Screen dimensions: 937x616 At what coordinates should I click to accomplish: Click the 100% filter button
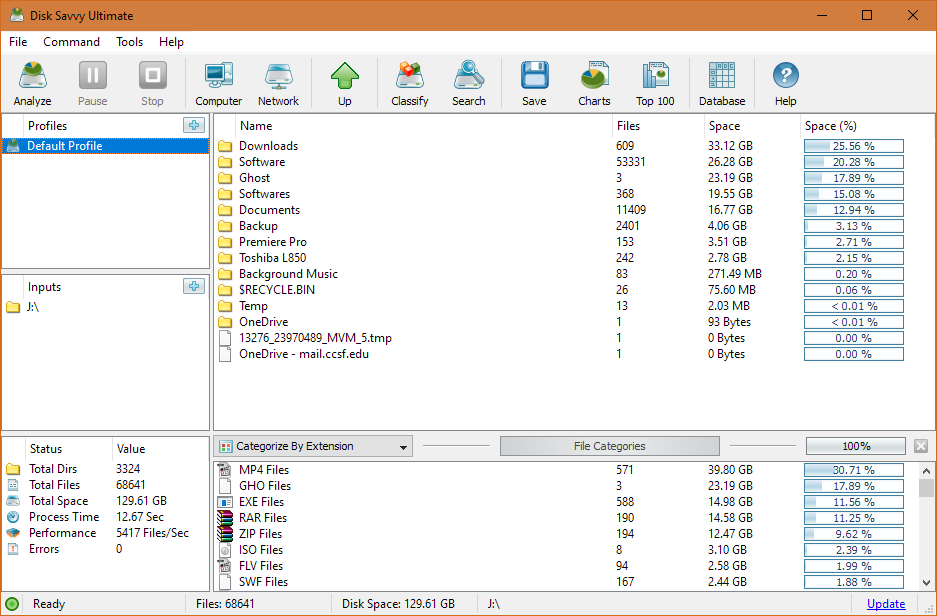coord(856,446)
